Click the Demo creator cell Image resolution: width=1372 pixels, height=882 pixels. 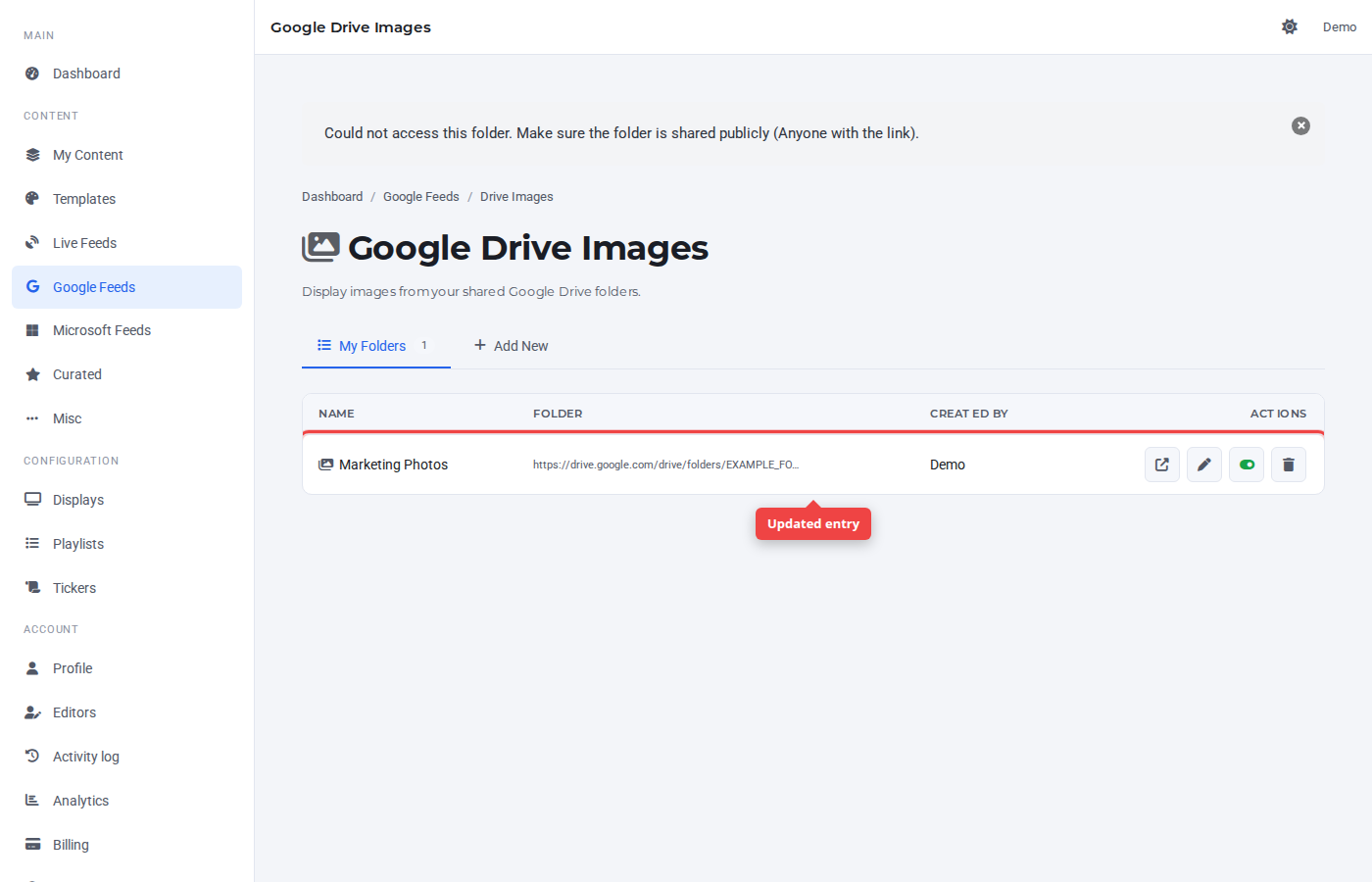948,465
